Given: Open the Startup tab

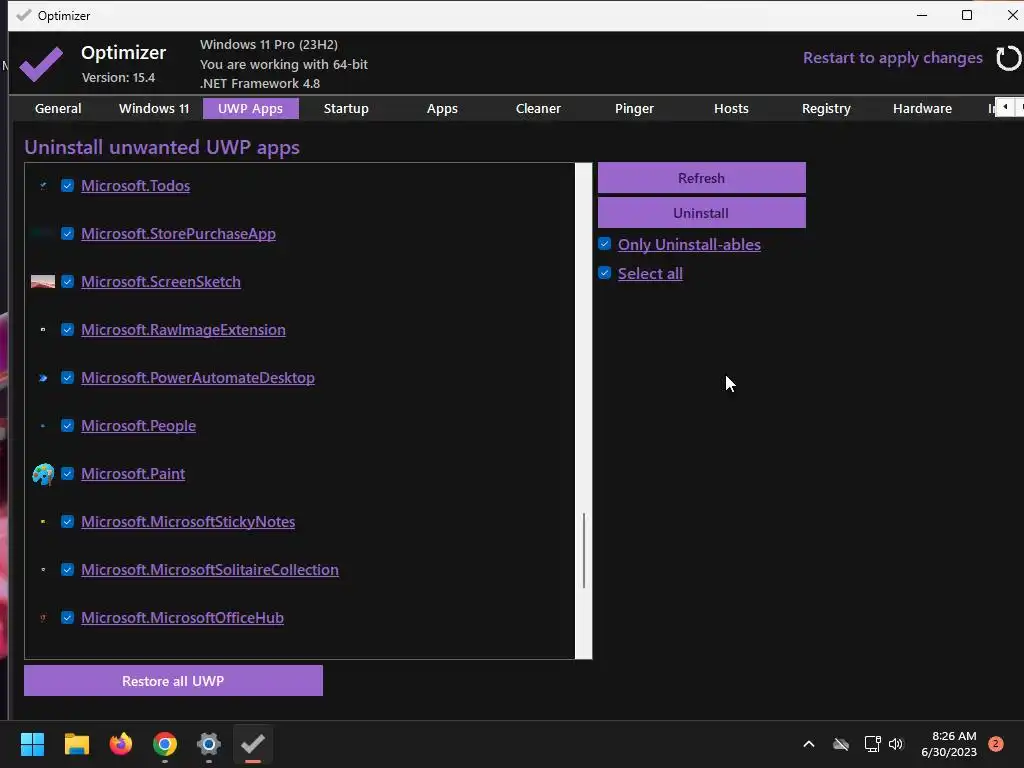Looking at the screenshot, I should [346, 108].
